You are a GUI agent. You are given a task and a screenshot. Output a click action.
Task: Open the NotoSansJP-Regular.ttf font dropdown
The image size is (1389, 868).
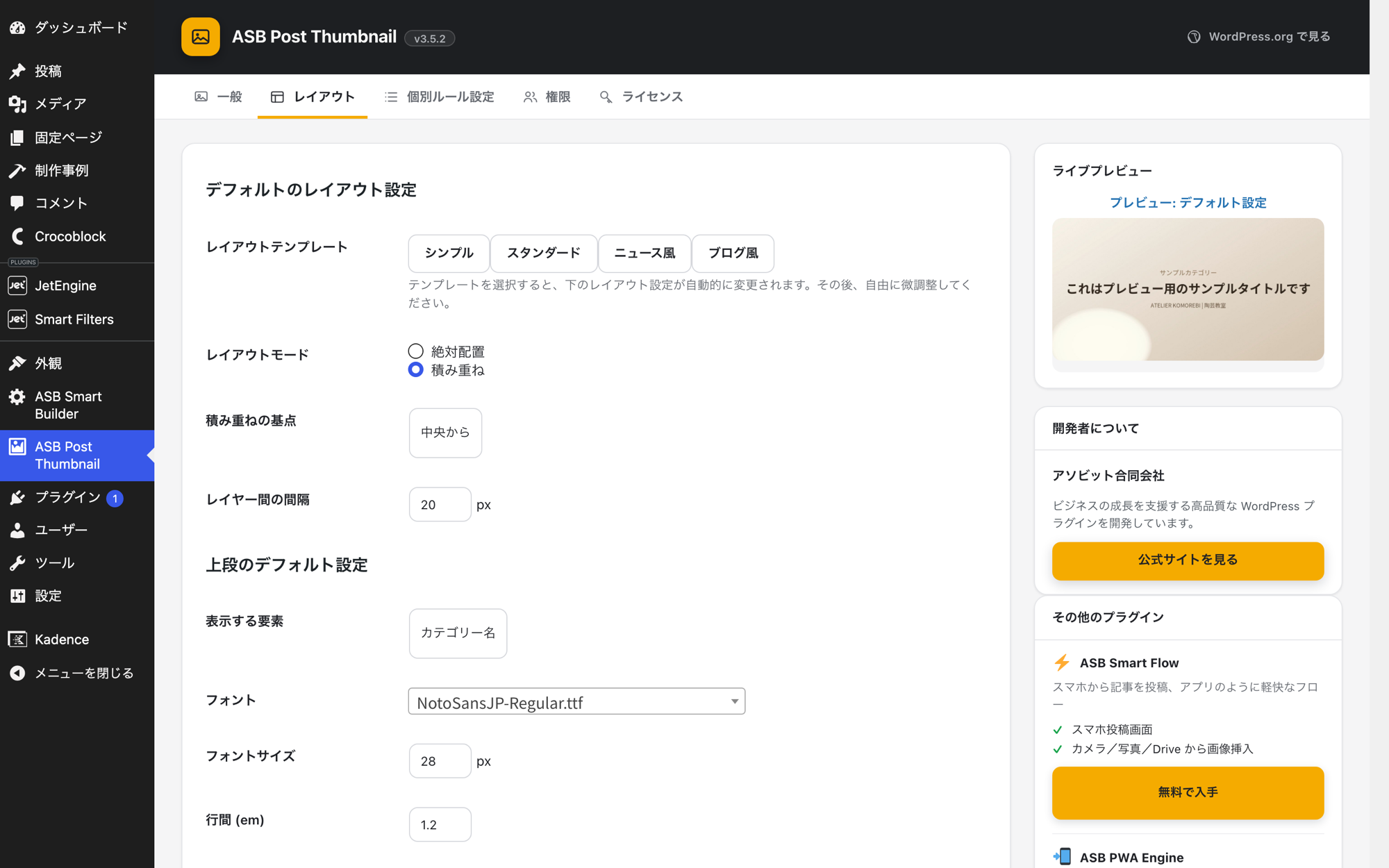tap(576, 701)
